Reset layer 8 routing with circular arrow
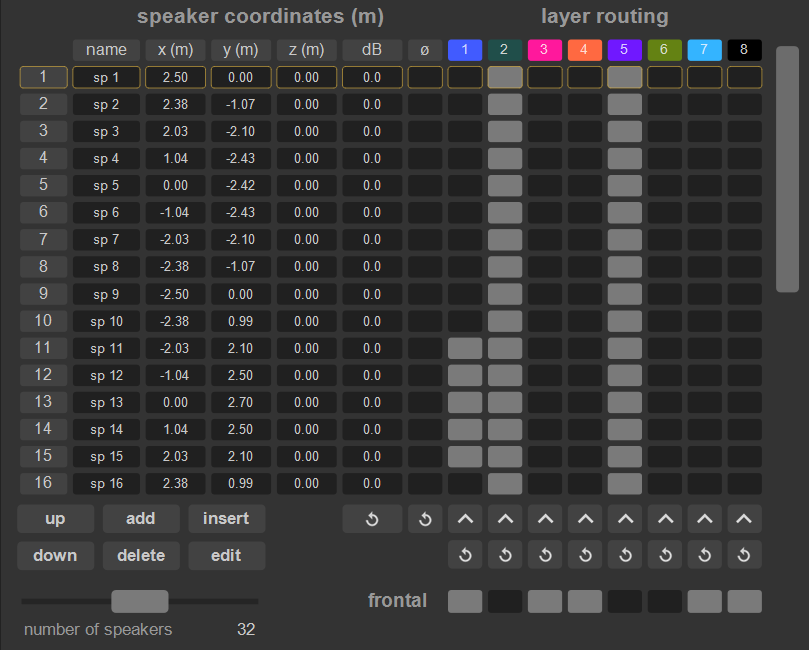809x650 pixels. pyautogui.click(x=745, y=555)
